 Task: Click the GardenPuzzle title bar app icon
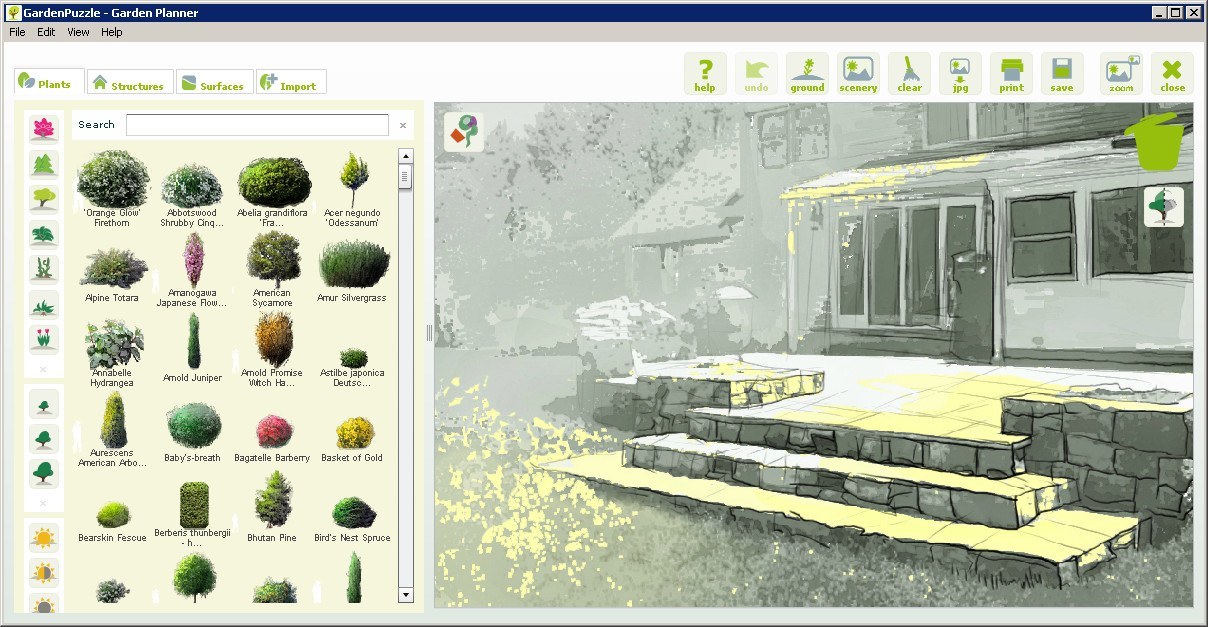(x=13, y=13)
